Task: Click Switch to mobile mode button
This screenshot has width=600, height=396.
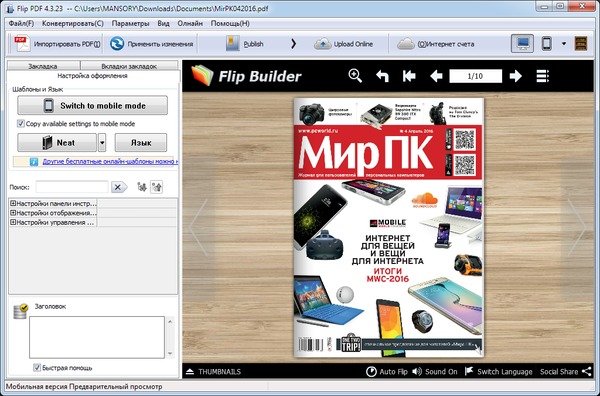Action: 92,105
